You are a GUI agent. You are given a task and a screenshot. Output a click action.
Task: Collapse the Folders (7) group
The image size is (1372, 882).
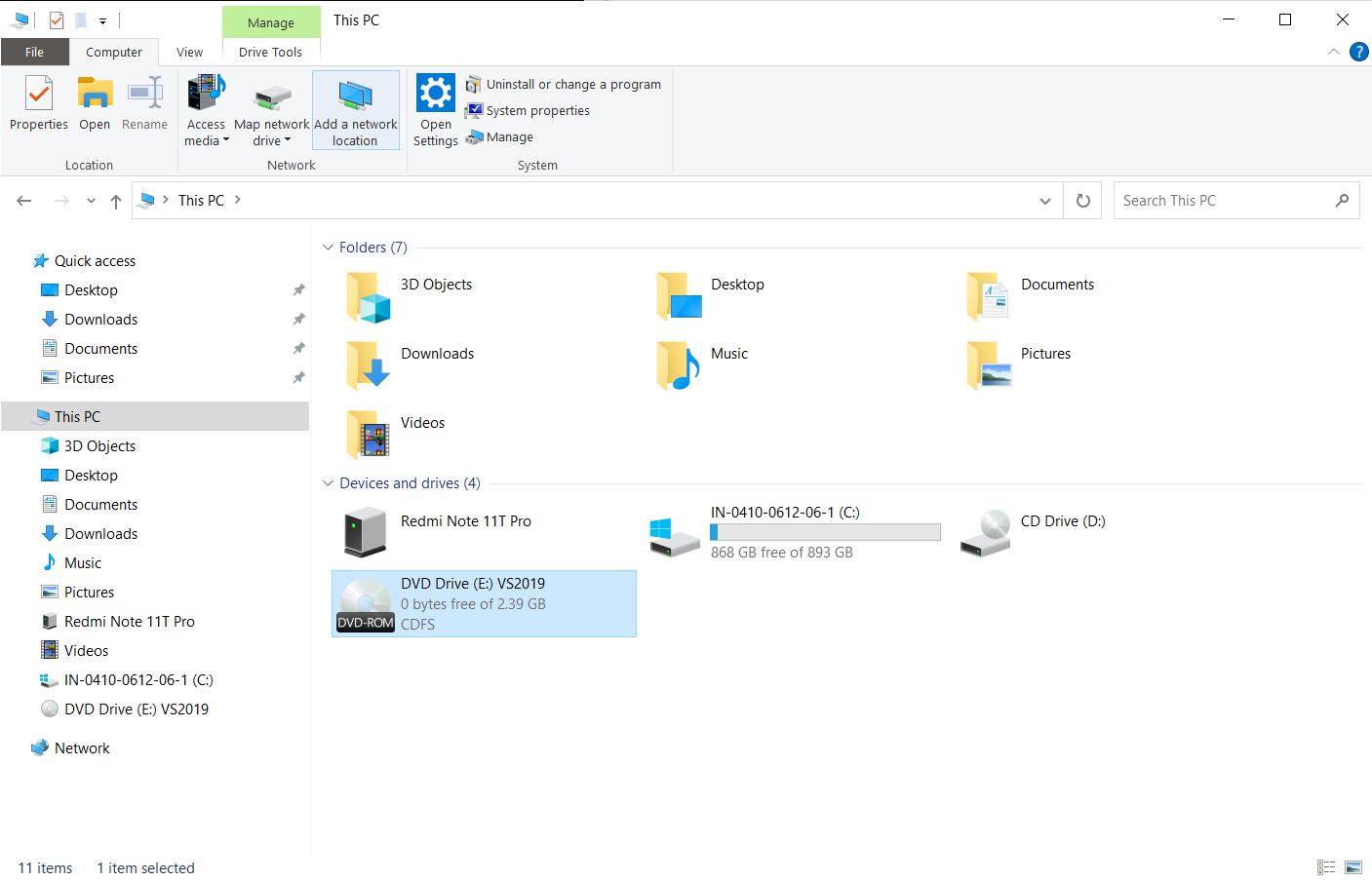coord(328,248)
